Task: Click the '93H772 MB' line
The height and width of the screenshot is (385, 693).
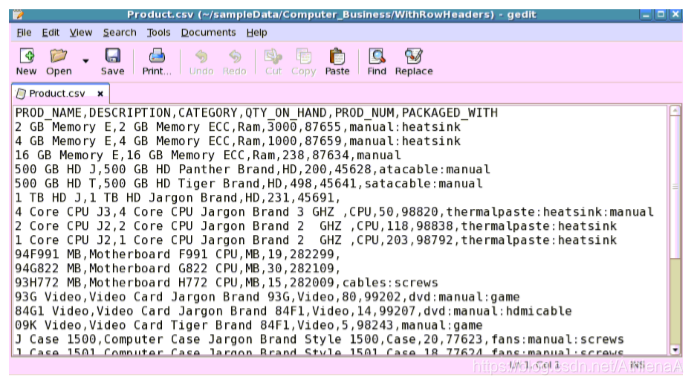Action: (227, 283)
